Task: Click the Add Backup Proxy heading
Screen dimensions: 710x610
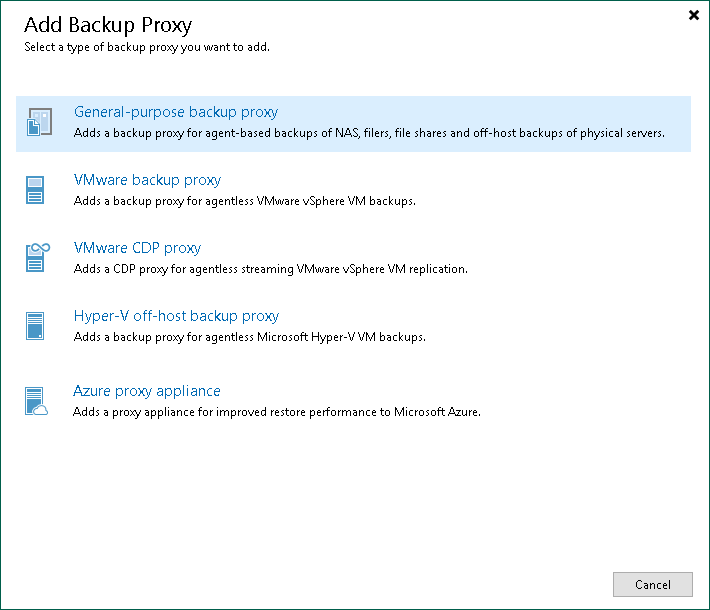Action: [107, 25]
